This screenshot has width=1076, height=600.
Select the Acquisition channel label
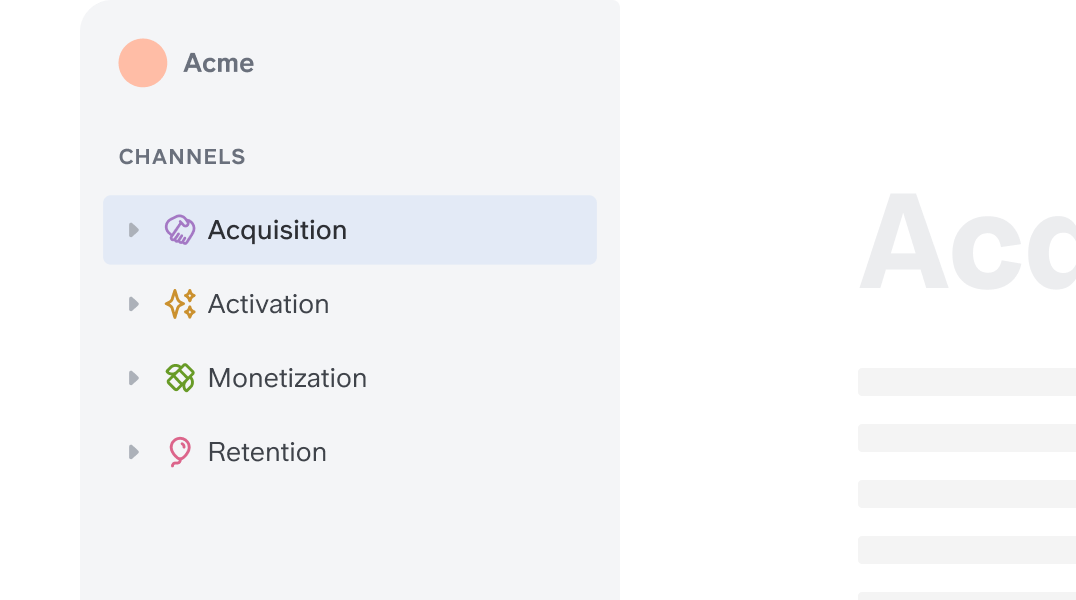pos(277,230)
